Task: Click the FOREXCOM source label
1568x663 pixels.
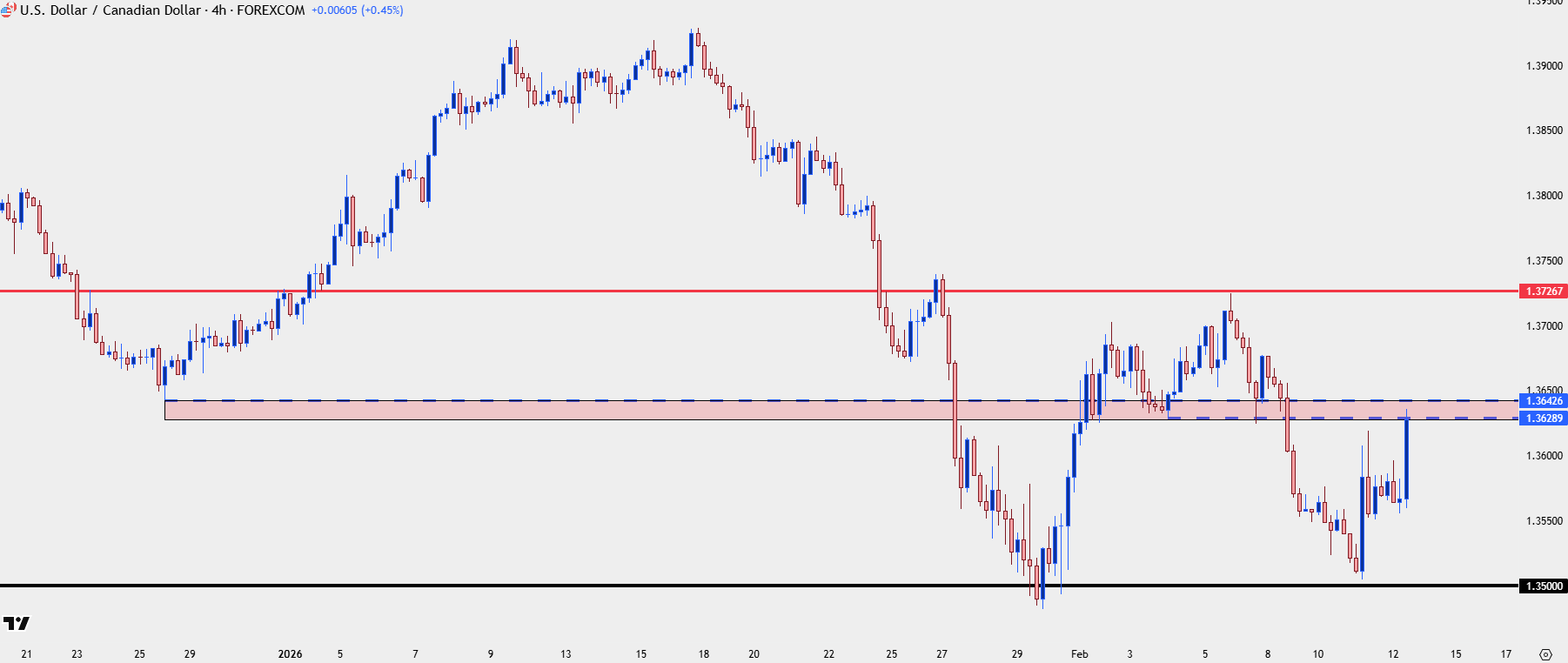Action: (x=271, y=10)
